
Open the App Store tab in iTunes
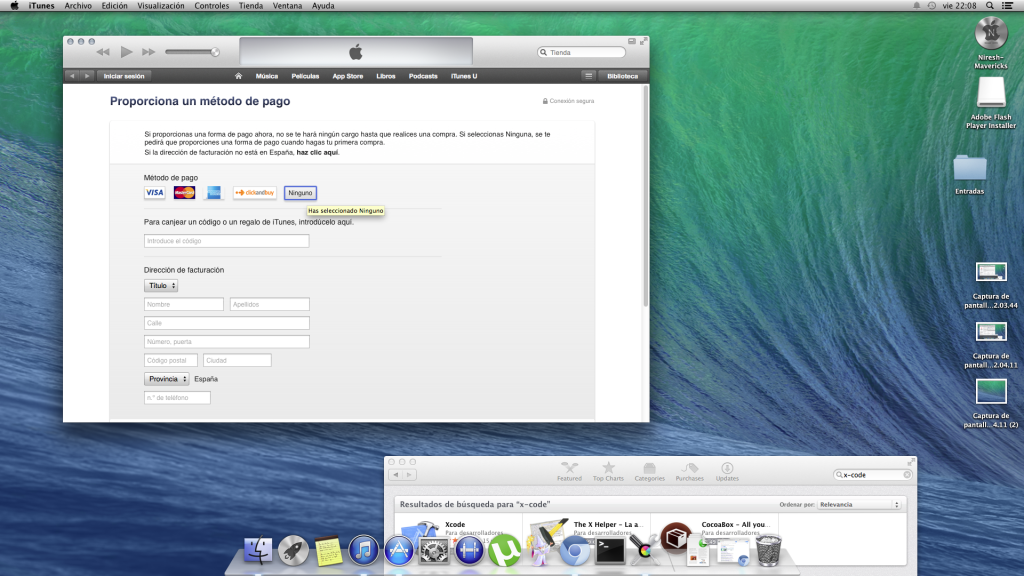[x=347, y=76]
